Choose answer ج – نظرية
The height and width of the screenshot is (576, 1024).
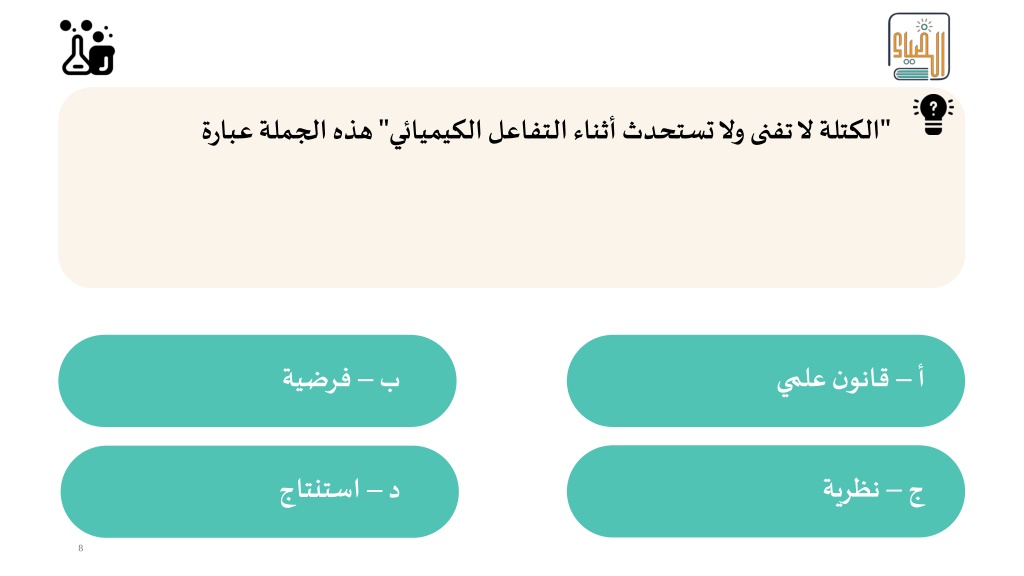pos(765,491)
